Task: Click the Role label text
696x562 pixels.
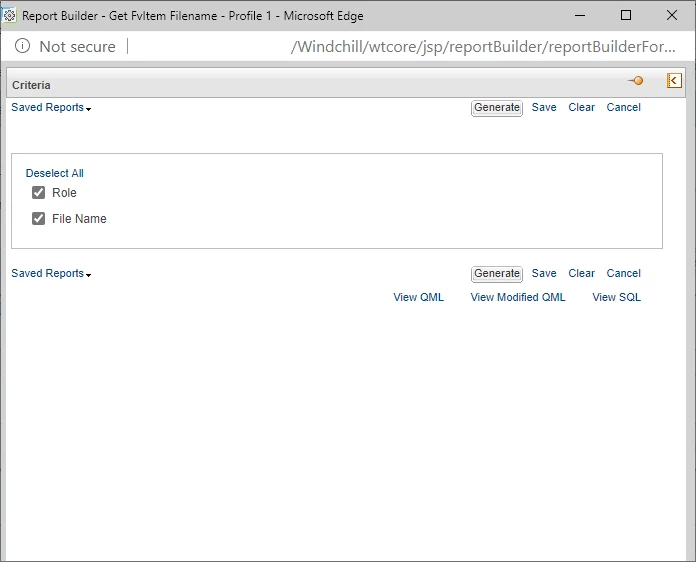Action: click(64, 193)
